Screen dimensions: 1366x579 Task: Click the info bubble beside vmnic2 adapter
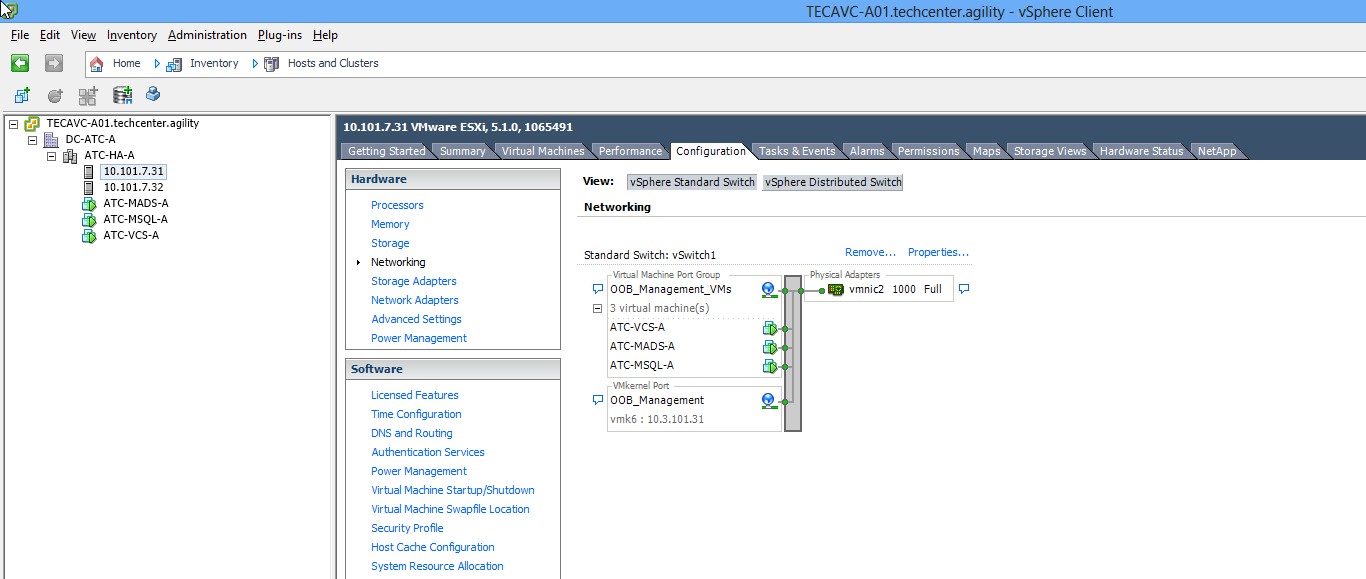tap(964, 290)
